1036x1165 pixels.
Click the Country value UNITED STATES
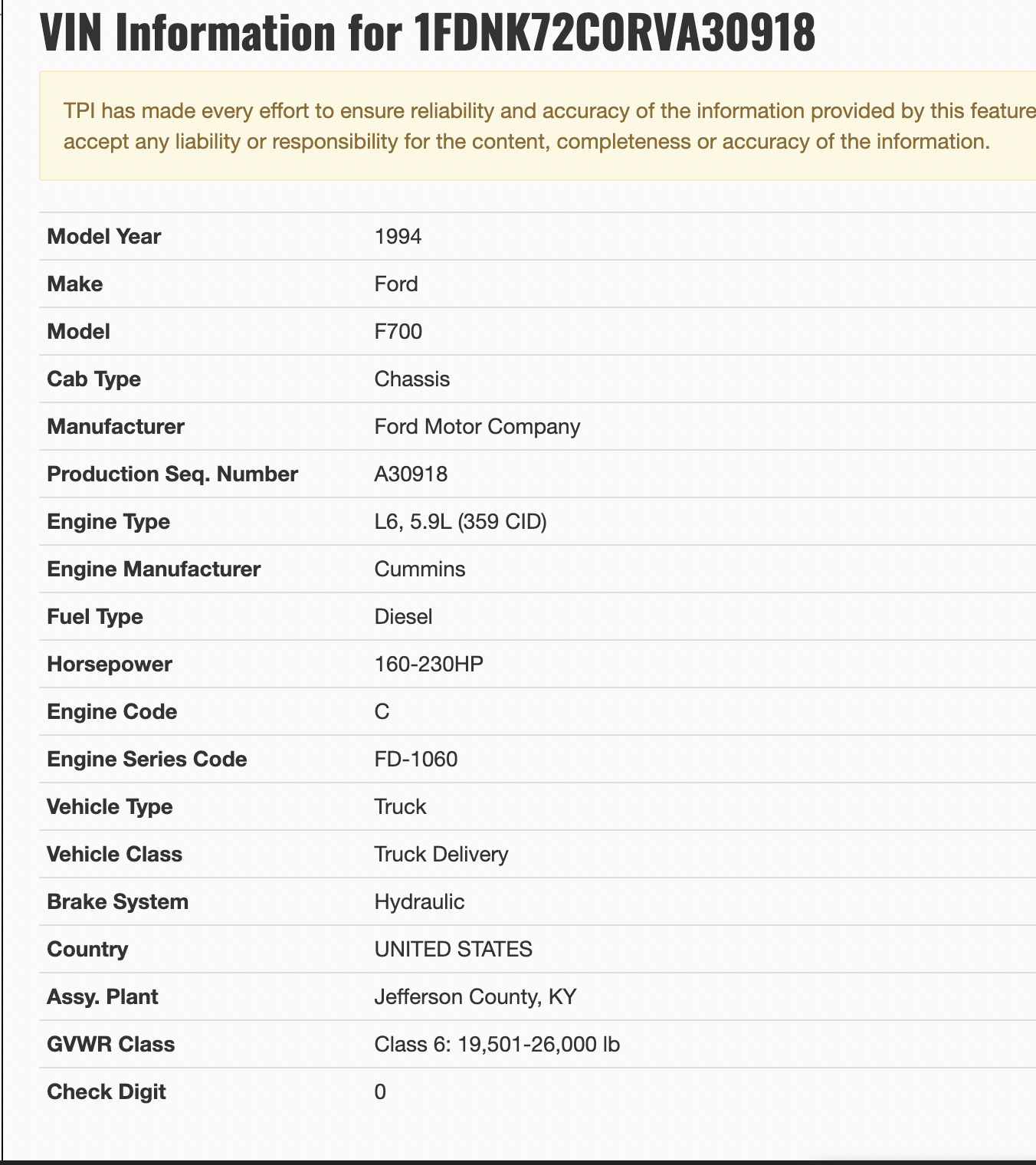tap(453, 949)
